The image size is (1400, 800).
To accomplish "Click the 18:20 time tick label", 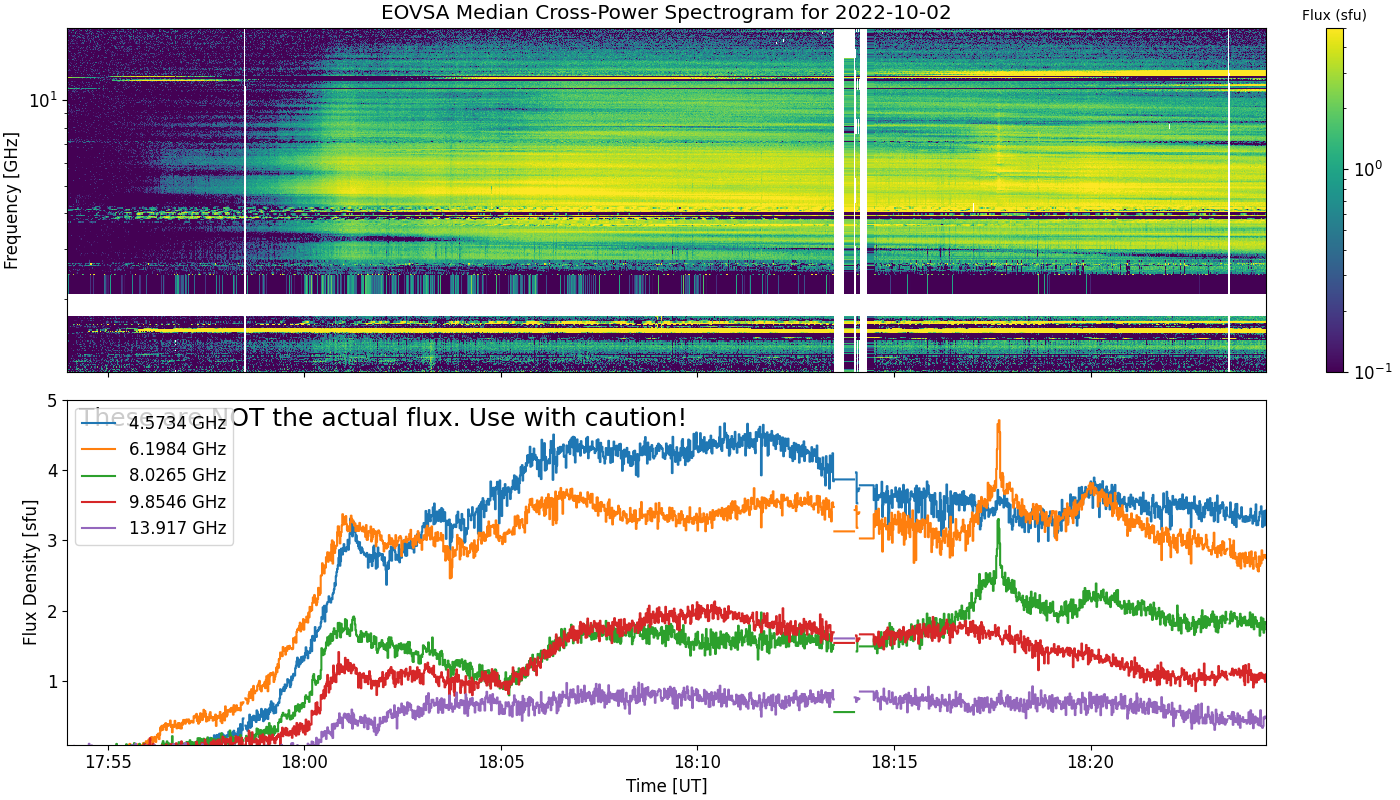I will pyautogui.click(x=1090, y=761).
